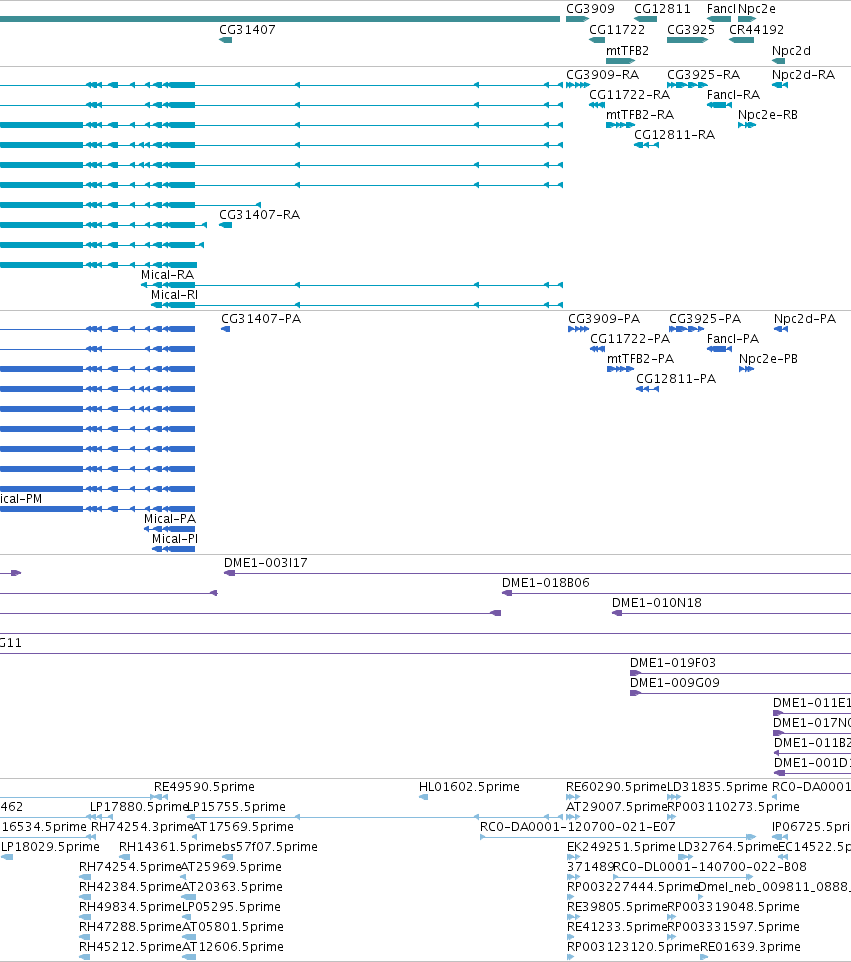Select the CG12811-PA CDS
The height and width of the screenshot is (962, 851).
click(647, 389)
